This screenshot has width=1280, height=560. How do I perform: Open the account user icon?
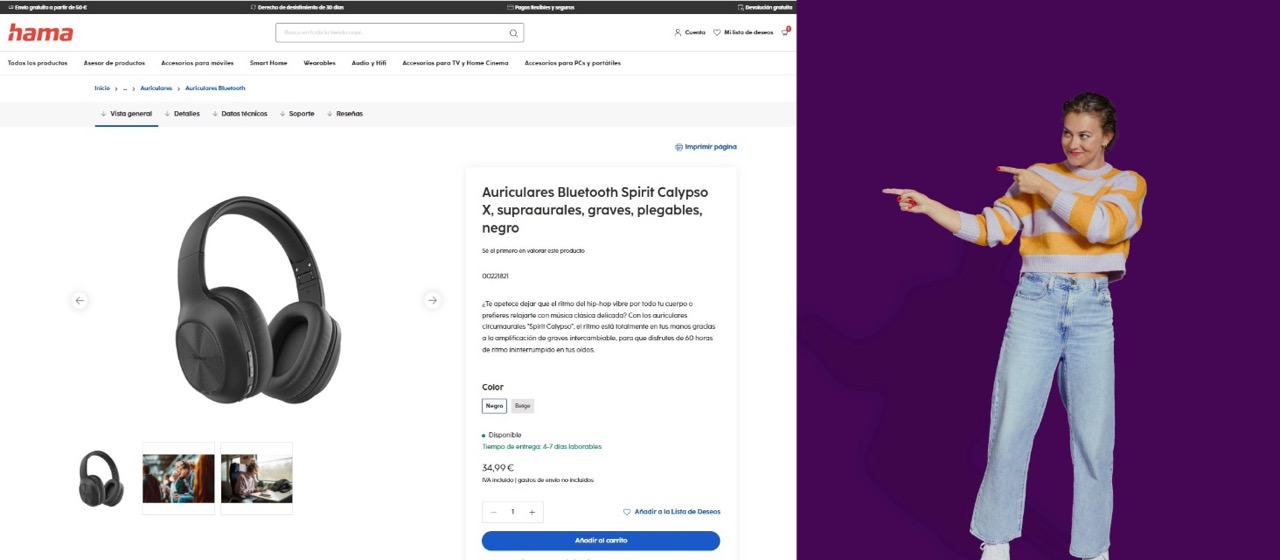678,33
